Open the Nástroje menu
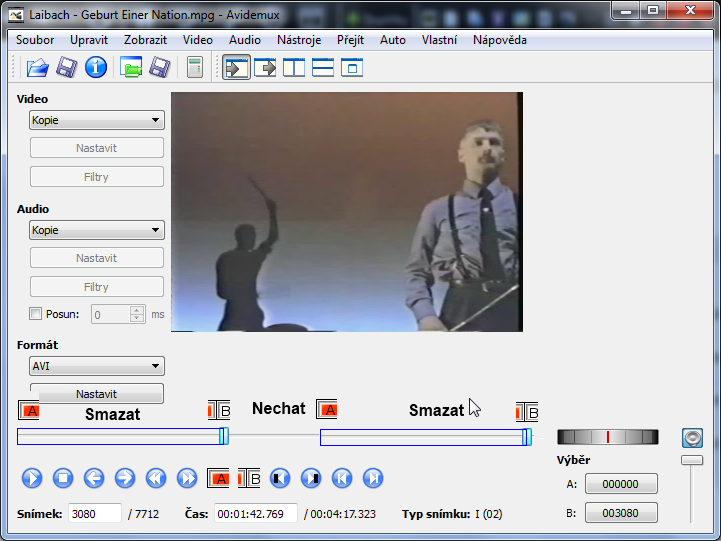Image resolution: width=721 pixels, height=541 pixels. (x=299, y=40)
